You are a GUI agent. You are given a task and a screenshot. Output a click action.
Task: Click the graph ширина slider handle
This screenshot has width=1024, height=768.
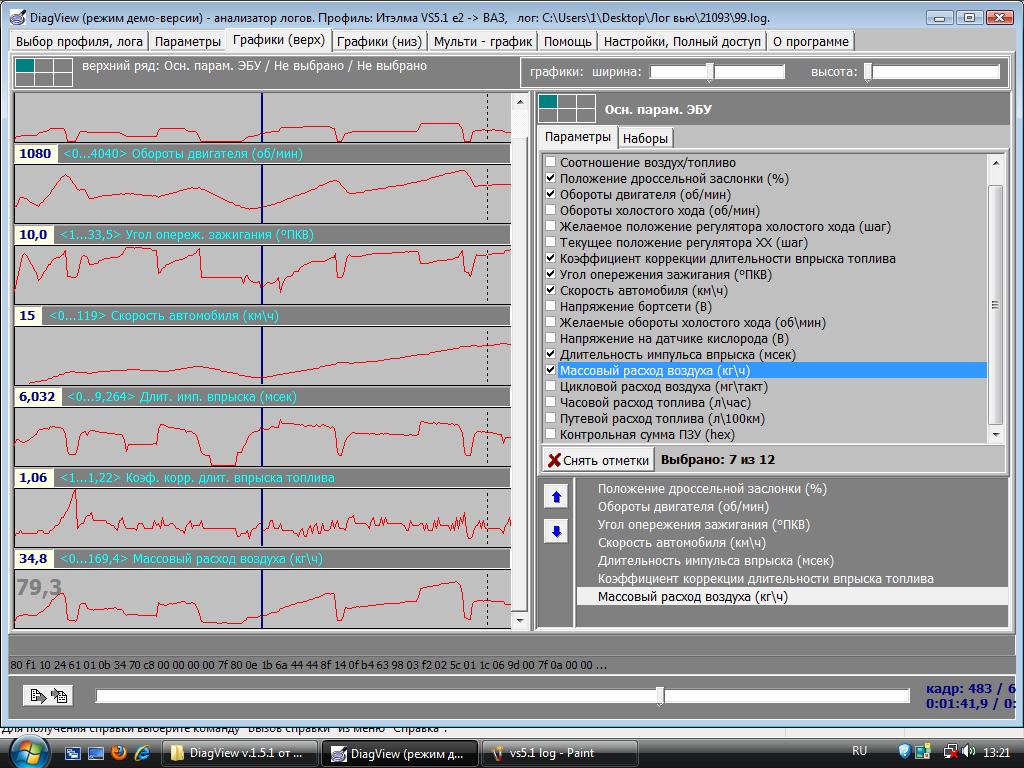[710, 72]
